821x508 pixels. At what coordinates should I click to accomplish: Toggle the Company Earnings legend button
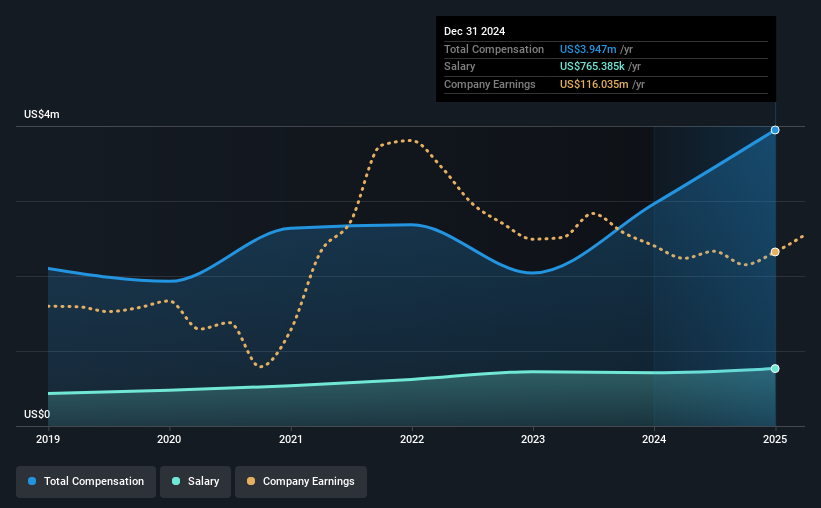(301, 481)
